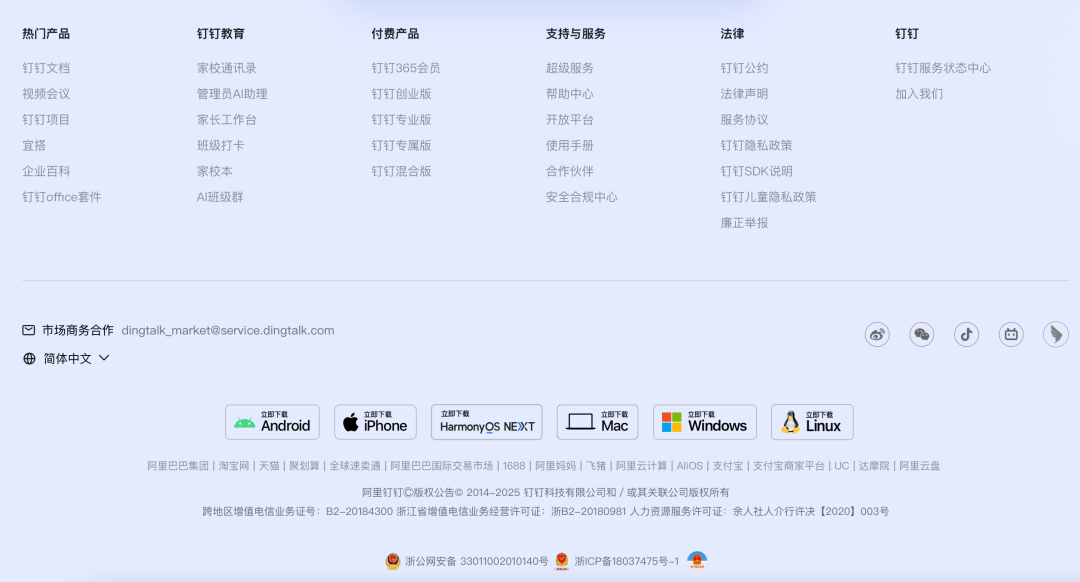Open 钉钉公约 link

click(x=745, y=68)
